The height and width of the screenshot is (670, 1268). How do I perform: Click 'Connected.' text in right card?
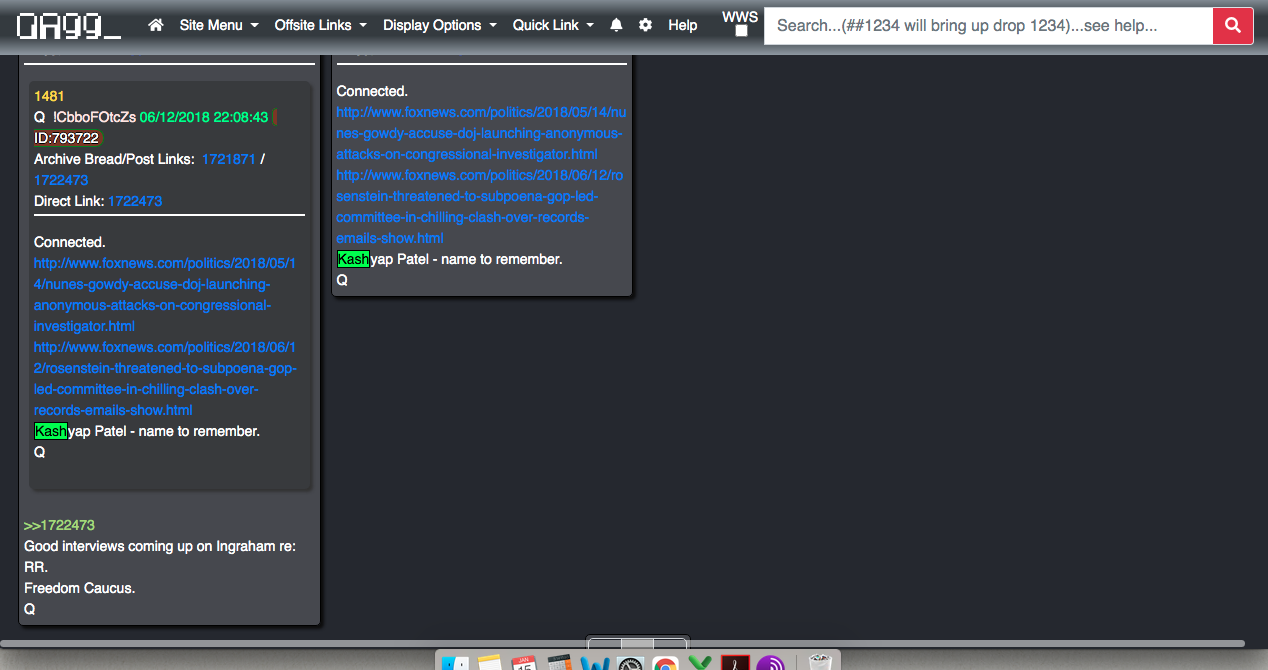[x=372, y=91]
